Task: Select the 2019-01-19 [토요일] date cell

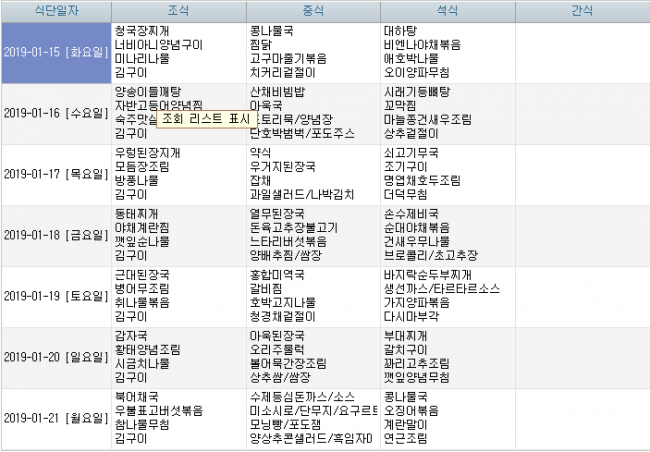Action: tap(55, 295)
